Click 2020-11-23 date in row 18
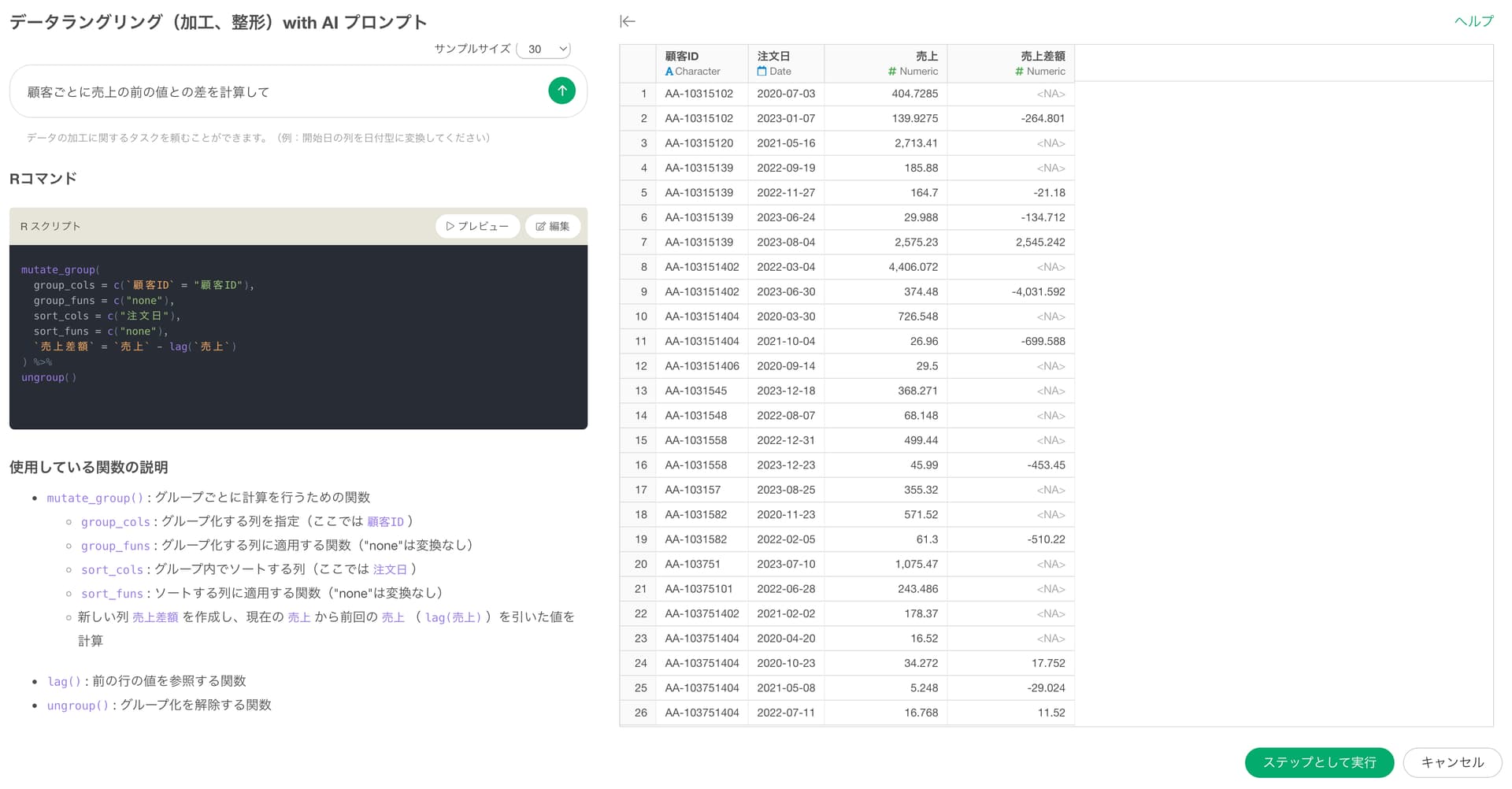1512x789 pixels. click(x=786, y=515)
